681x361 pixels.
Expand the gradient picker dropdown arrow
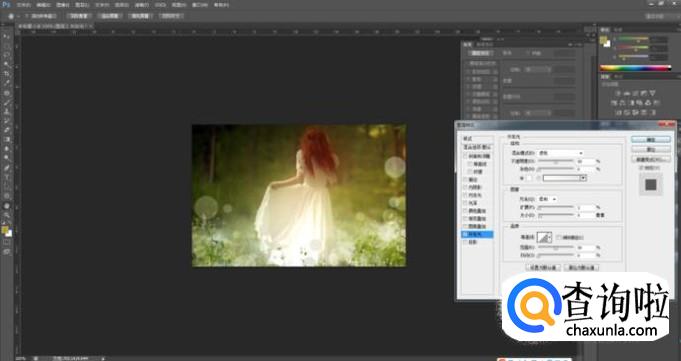(583, 178)
